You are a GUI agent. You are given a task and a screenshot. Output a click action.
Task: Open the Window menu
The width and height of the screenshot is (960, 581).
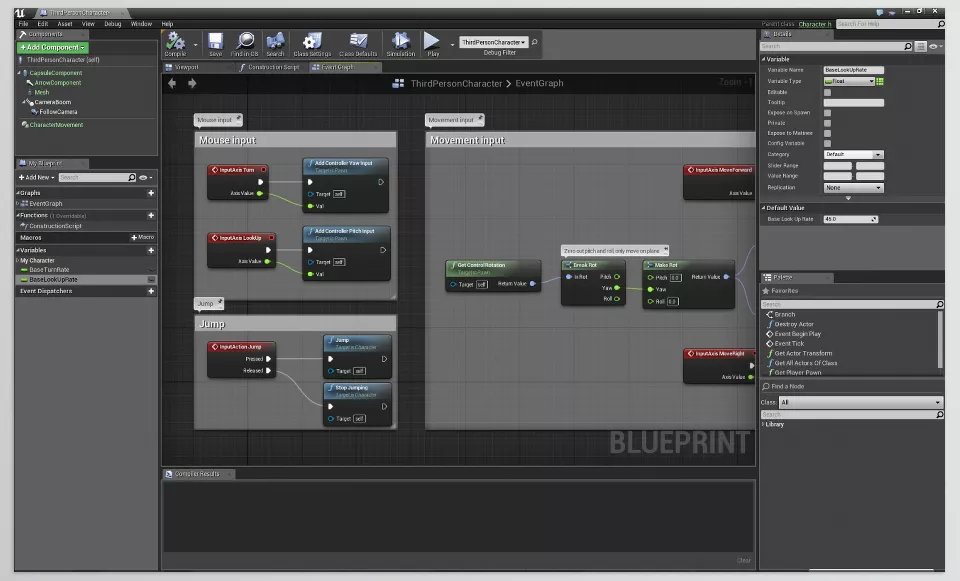coord(141,24)
